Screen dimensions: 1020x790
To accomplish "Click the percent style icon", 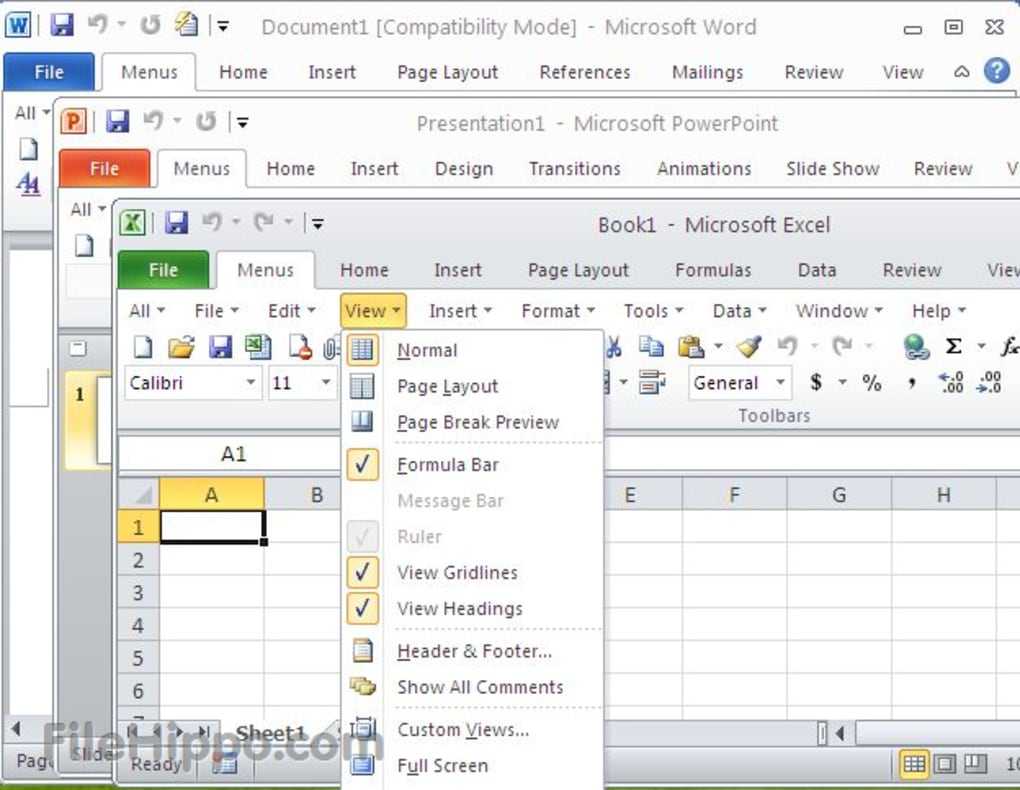I will tap(872, 383).
